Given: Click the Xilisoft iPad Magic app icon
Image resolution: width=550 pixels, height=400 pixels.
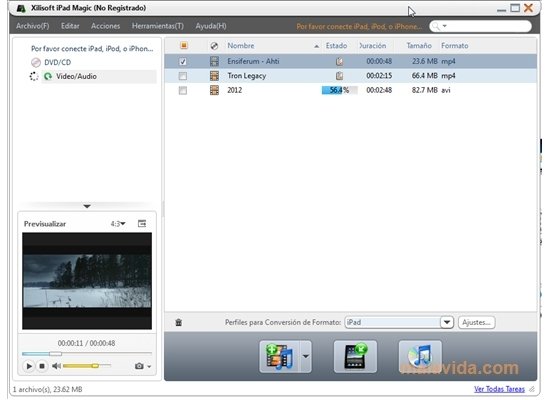Looking at the screenshot, I should coord(21,8).
